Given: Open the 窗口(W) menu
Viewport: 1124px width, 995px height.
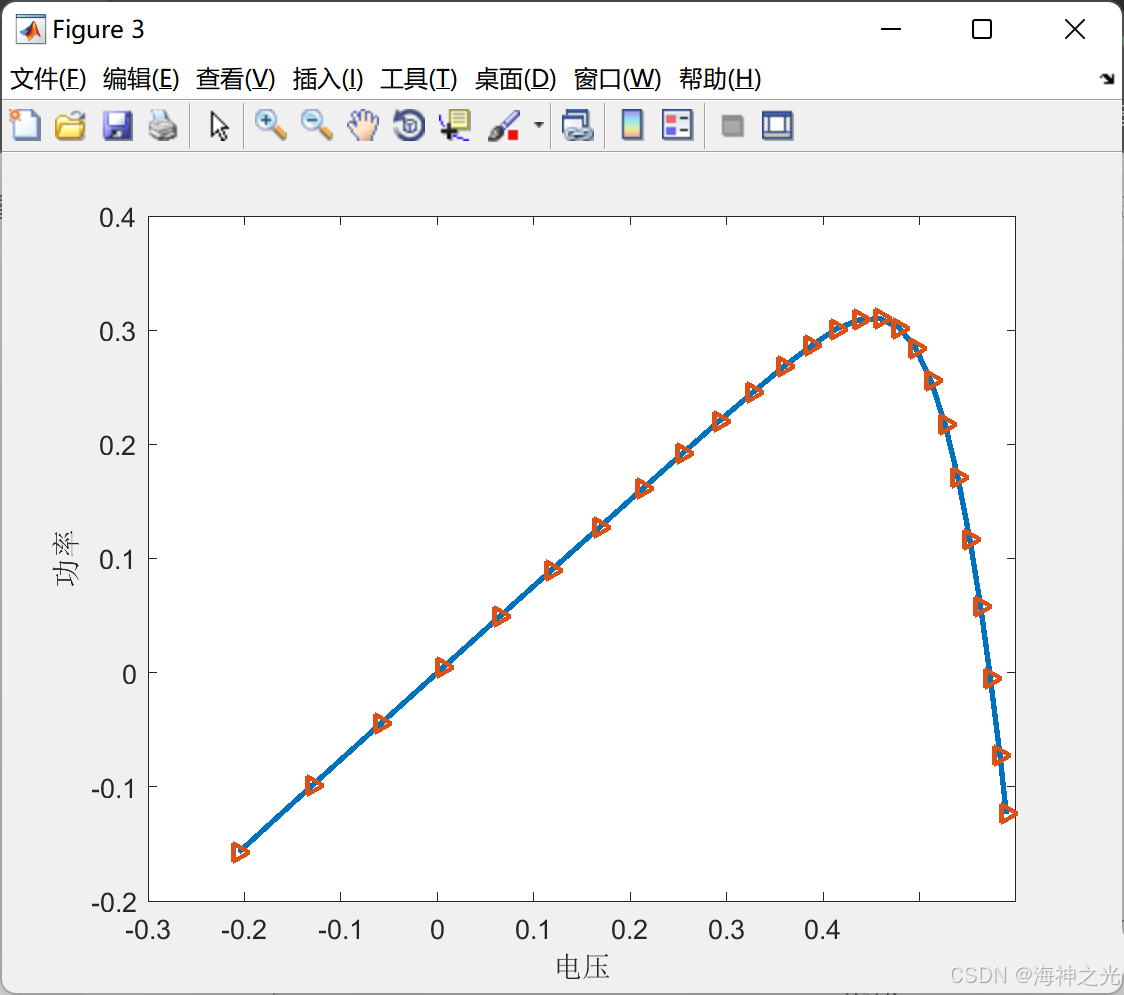Looking at the screenshot, I should tap(616, 79).
